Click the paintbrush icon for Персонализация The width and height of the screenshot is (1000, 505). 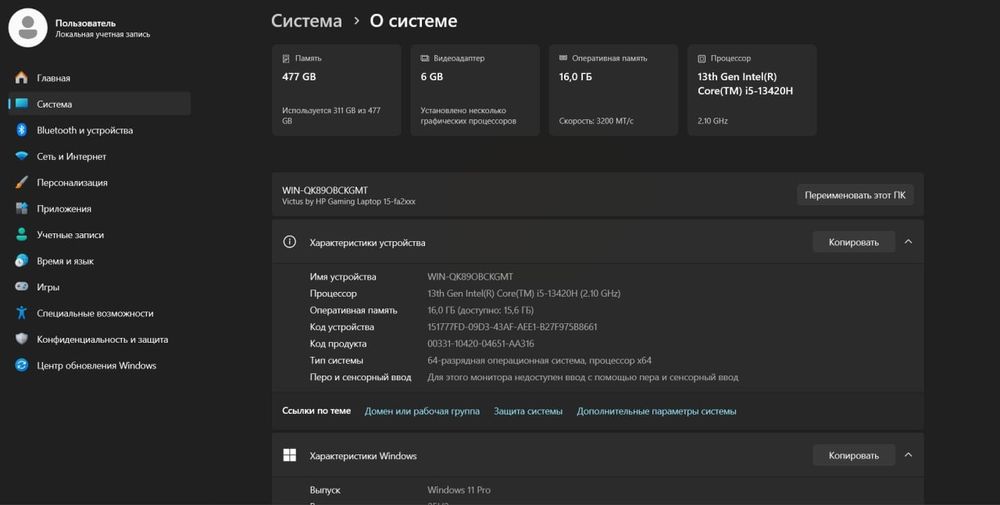22,182
